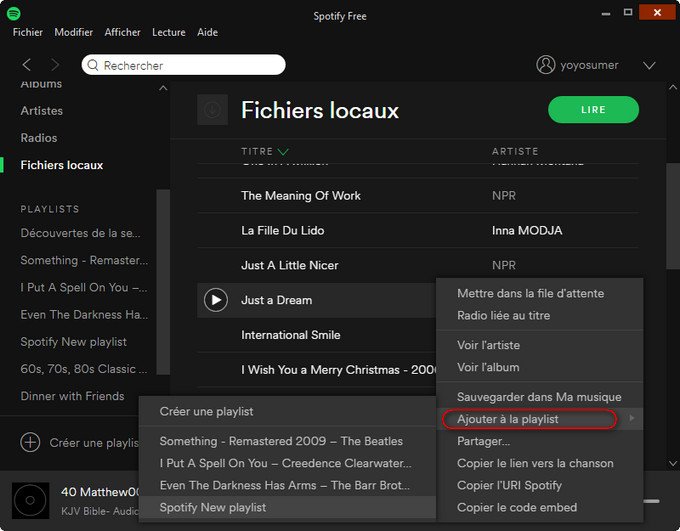Click the user profile avatar icon

[x=545, y=65]
